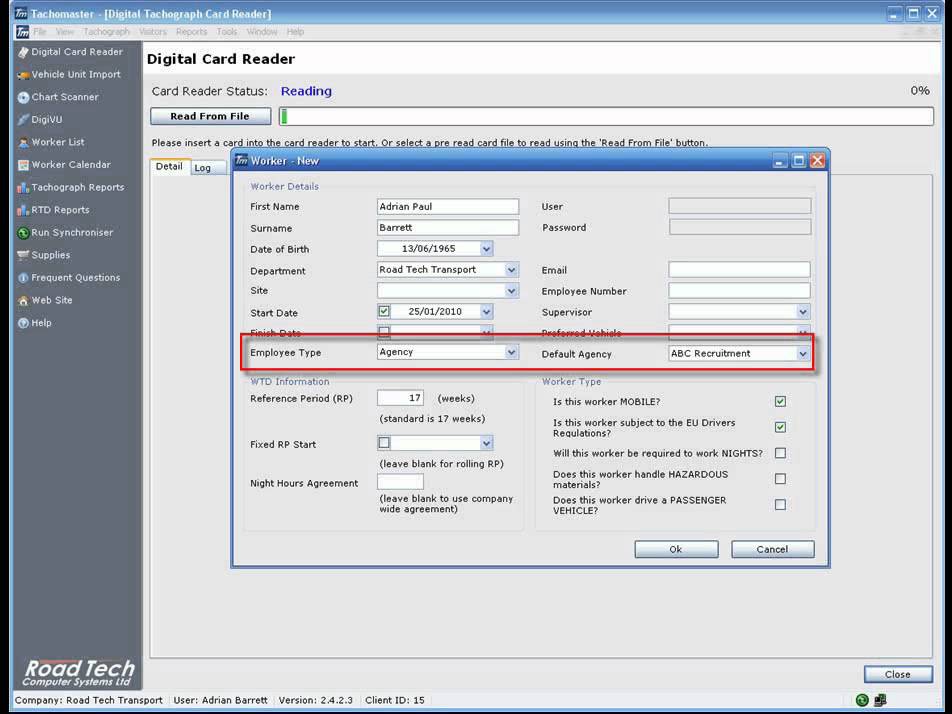The image size is (952, 714).
Task: Click the Employee Number field
Action: coord(740,291)
